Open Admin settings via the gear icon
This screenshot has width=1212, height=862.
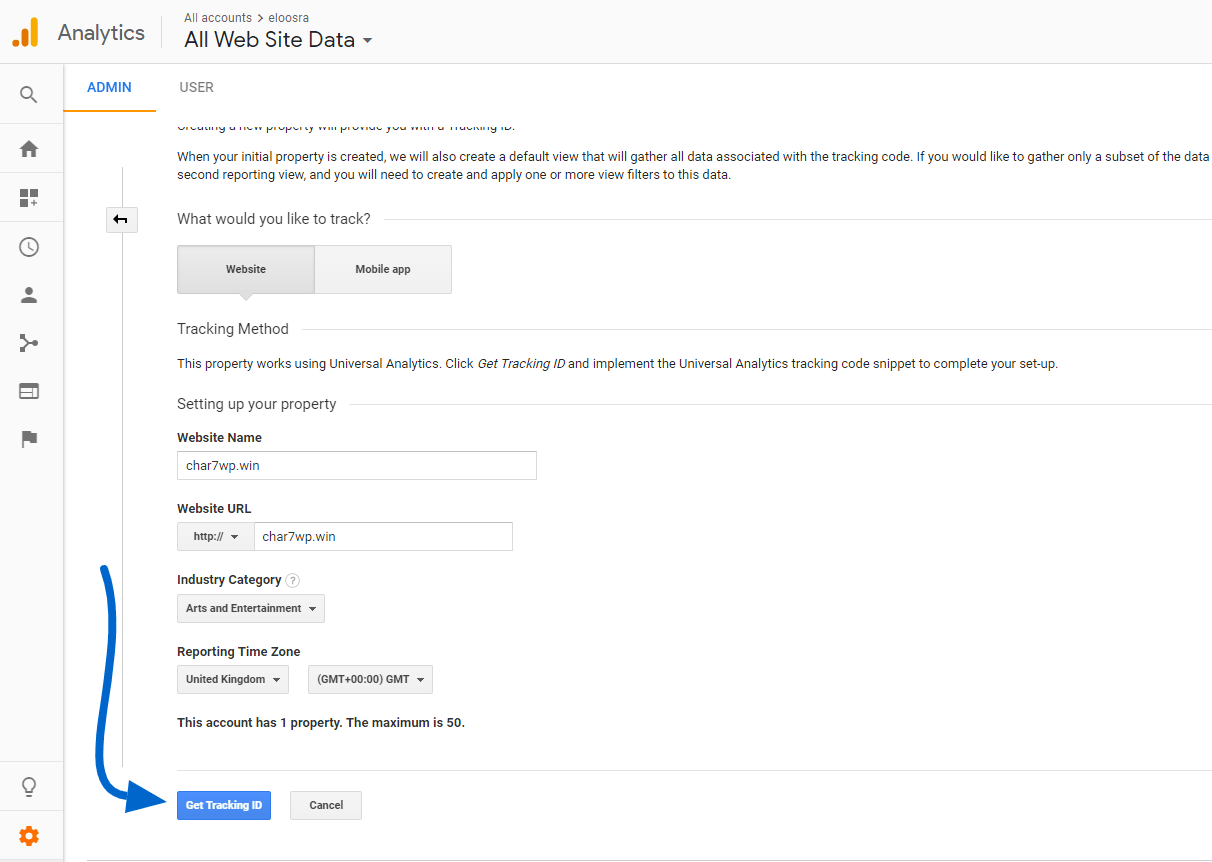31,835
